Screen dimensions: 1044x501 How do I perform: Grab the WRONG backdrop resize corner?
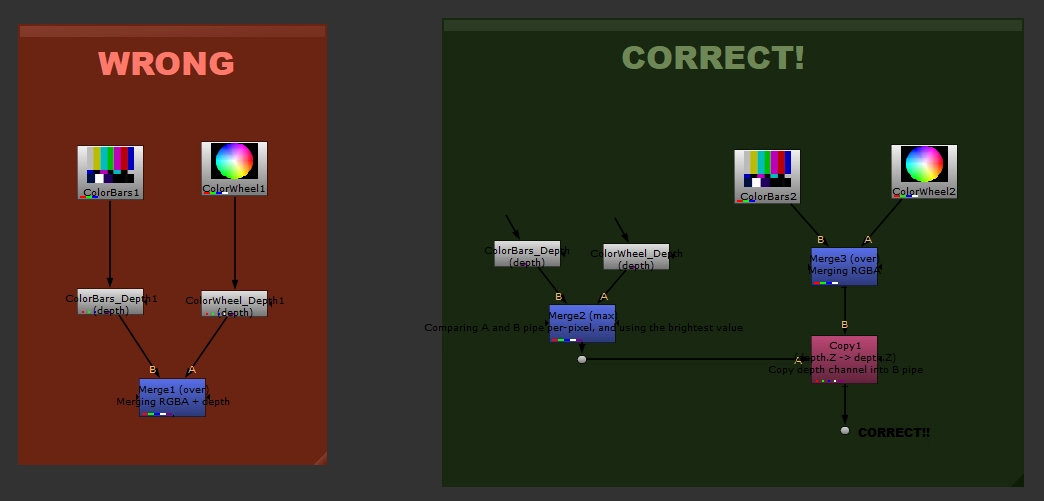tap(321, 458)
